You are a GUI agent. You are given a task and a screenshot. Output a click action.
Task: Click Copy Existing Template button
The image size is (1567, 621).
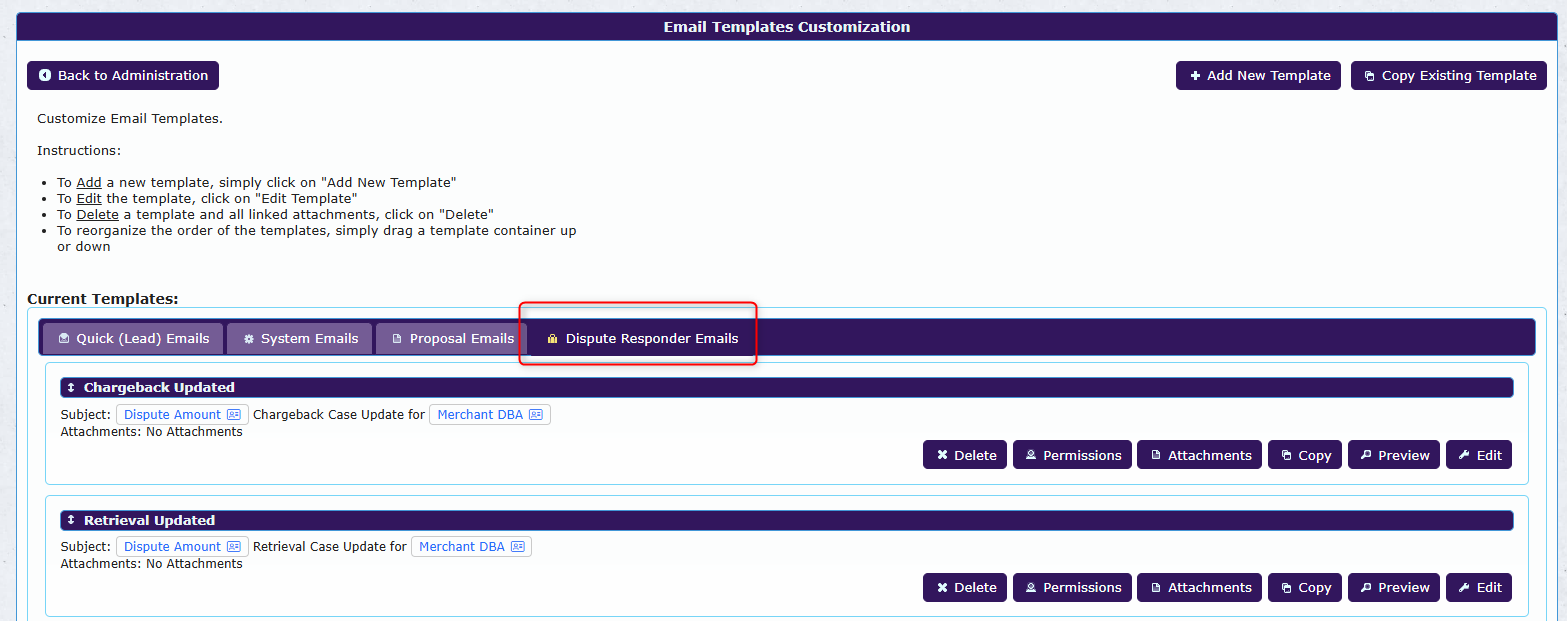[x=1448, y=75]
